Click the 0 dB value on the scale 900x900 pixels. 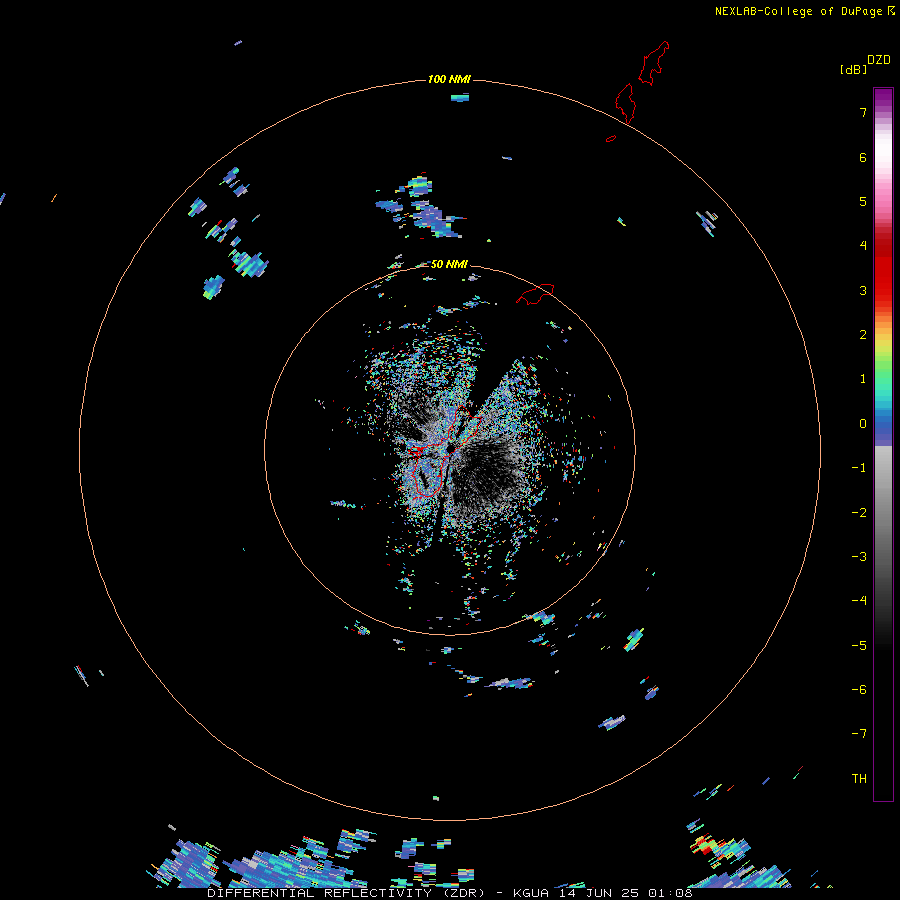[x=863, y=424]
